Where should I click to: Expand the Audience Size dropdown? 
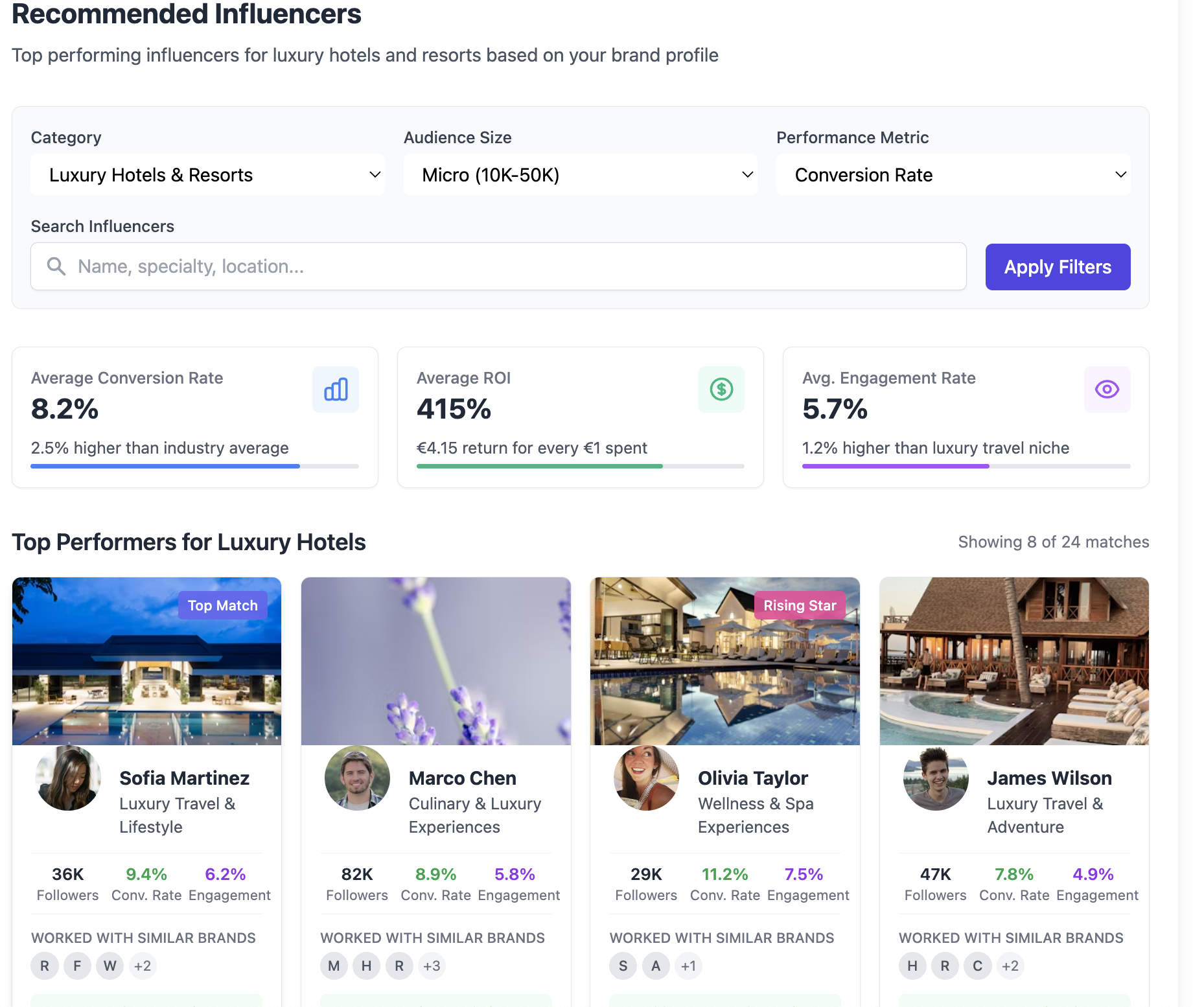tap(580, 175)
